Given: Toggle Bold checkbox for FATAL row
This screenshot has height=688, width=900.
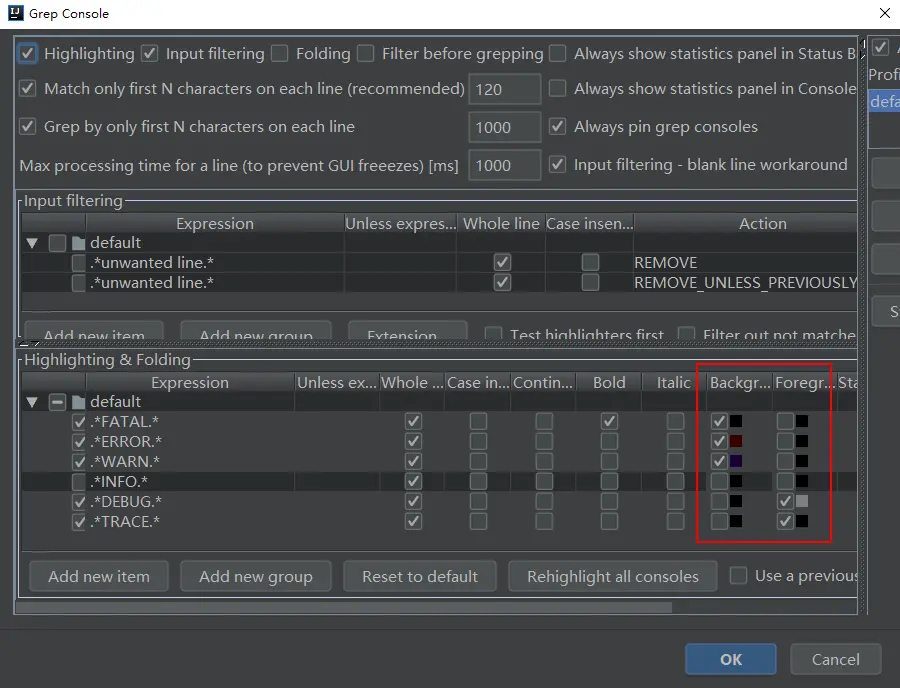Looking at the screenshot, I should [609, 422].
